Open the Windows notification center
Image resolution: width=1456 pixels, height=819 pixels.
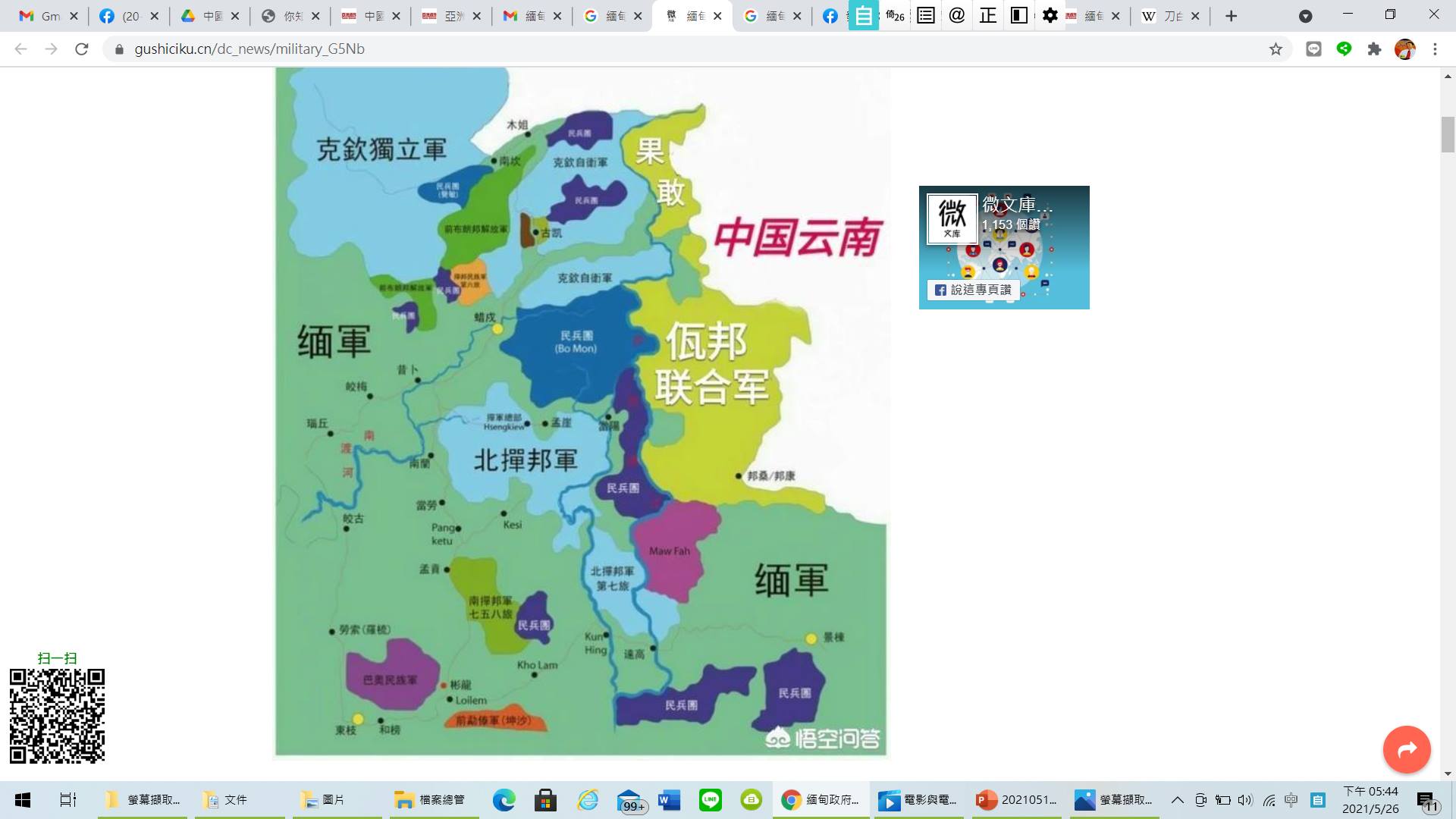[x=1426, y=801]
